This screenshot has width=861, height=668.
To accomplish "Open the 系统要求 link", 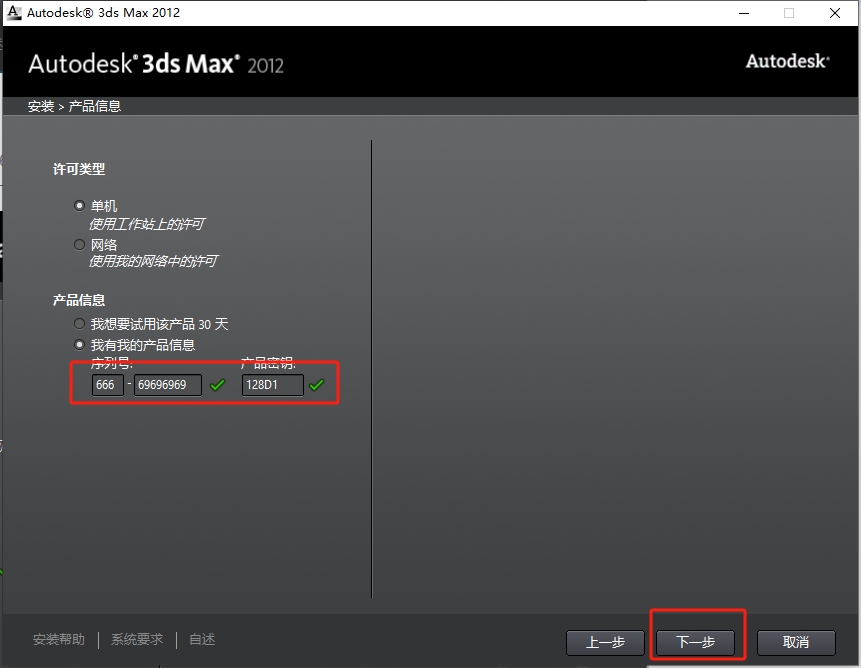I will (136, 638).
